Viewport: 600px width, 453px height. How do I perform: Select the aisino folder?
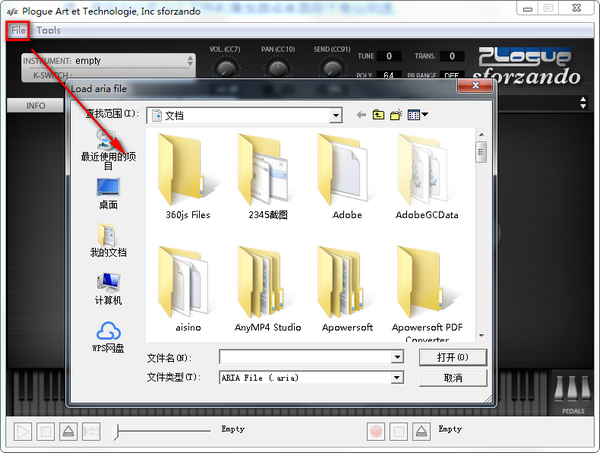tap(188, 289)
